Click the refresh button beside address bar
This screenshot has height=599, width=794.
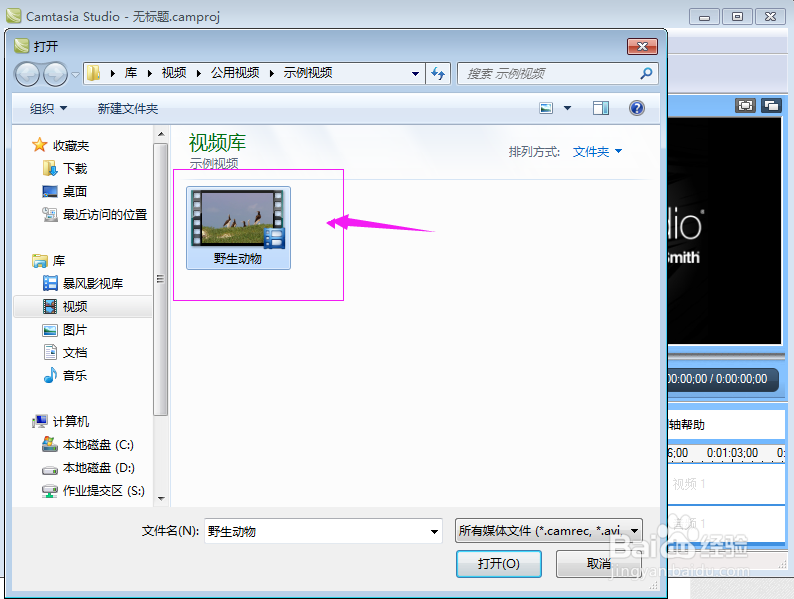click(438, 74)
